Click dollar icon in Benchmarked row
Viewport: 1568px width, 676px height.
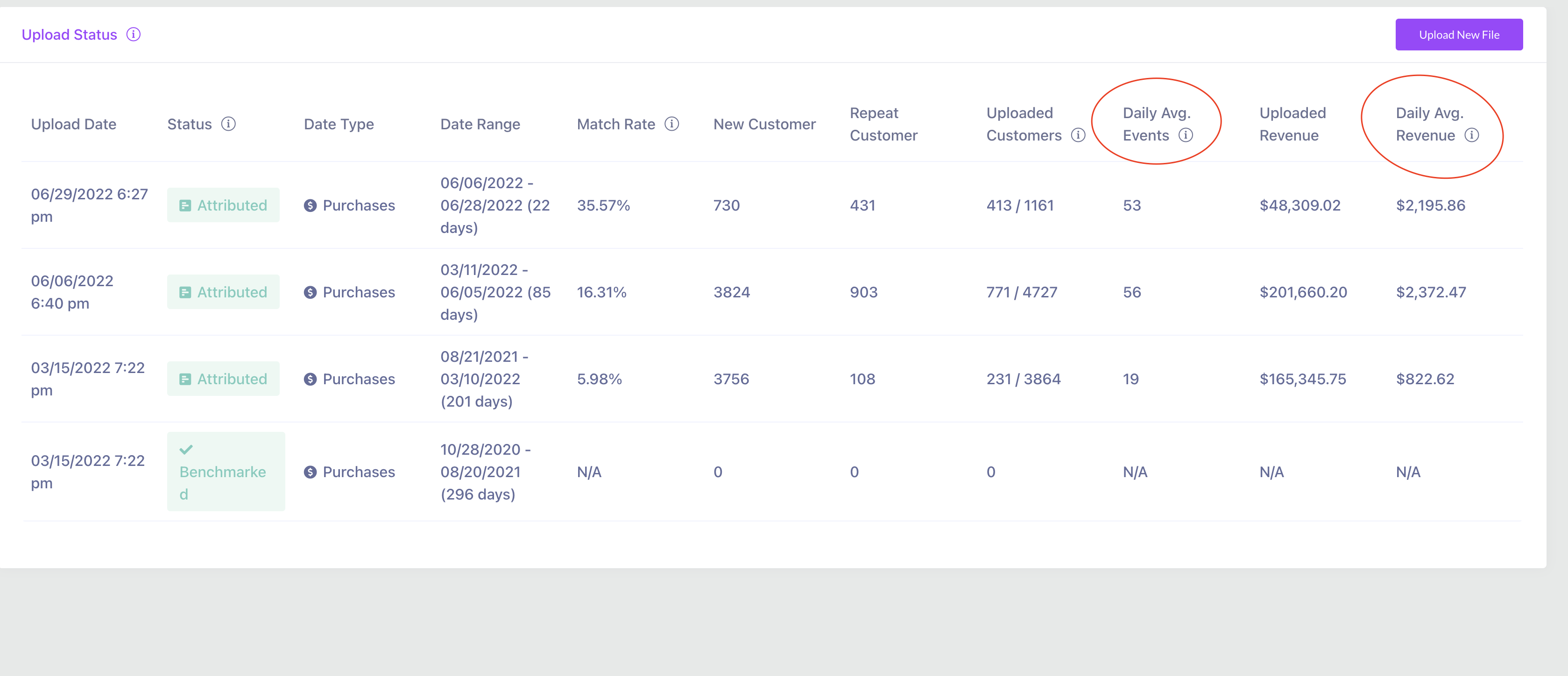pos(311,472)
